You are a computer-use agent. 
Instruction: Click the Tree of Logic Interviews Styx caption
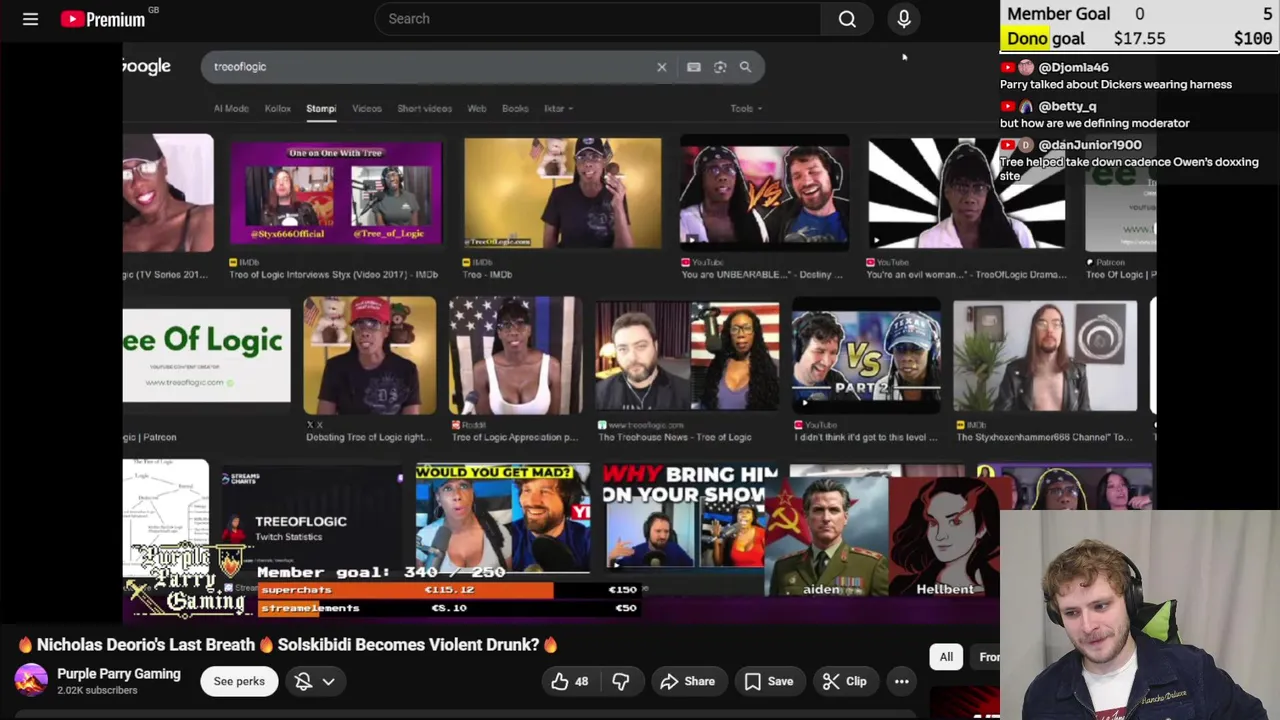333,274
